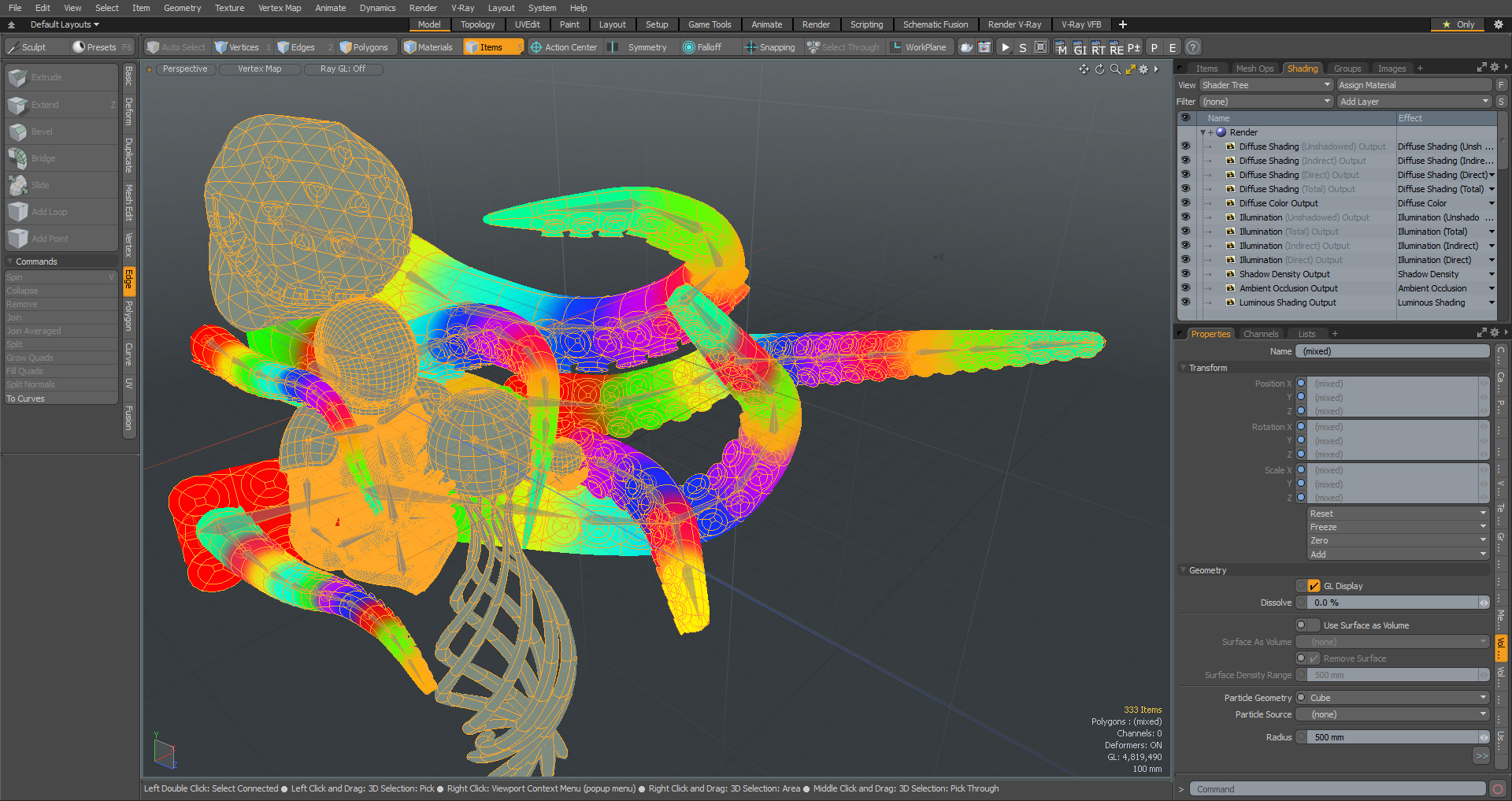This screenshot has height=801, width=1512.
Task: Open the Particle Geometry Cube dropdown
Action: (x=1399, y=698)
